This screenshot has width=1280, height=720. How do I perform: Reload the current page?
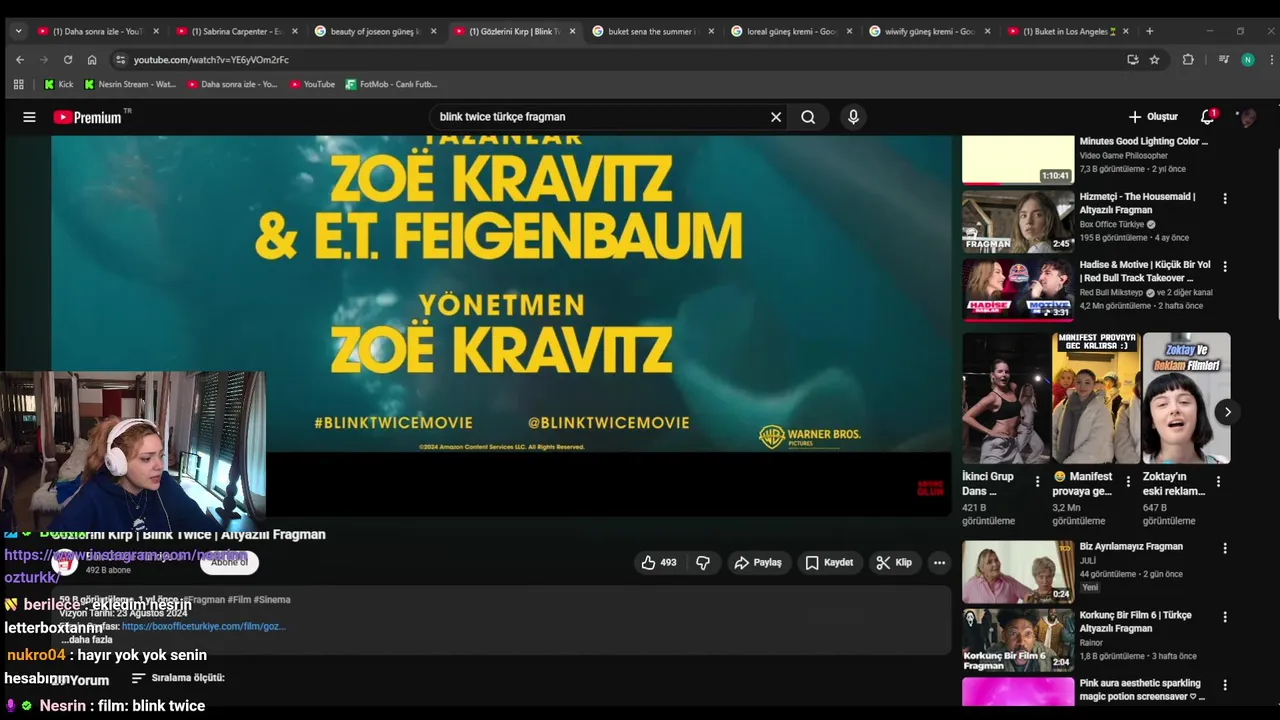(x=67, y=60)
